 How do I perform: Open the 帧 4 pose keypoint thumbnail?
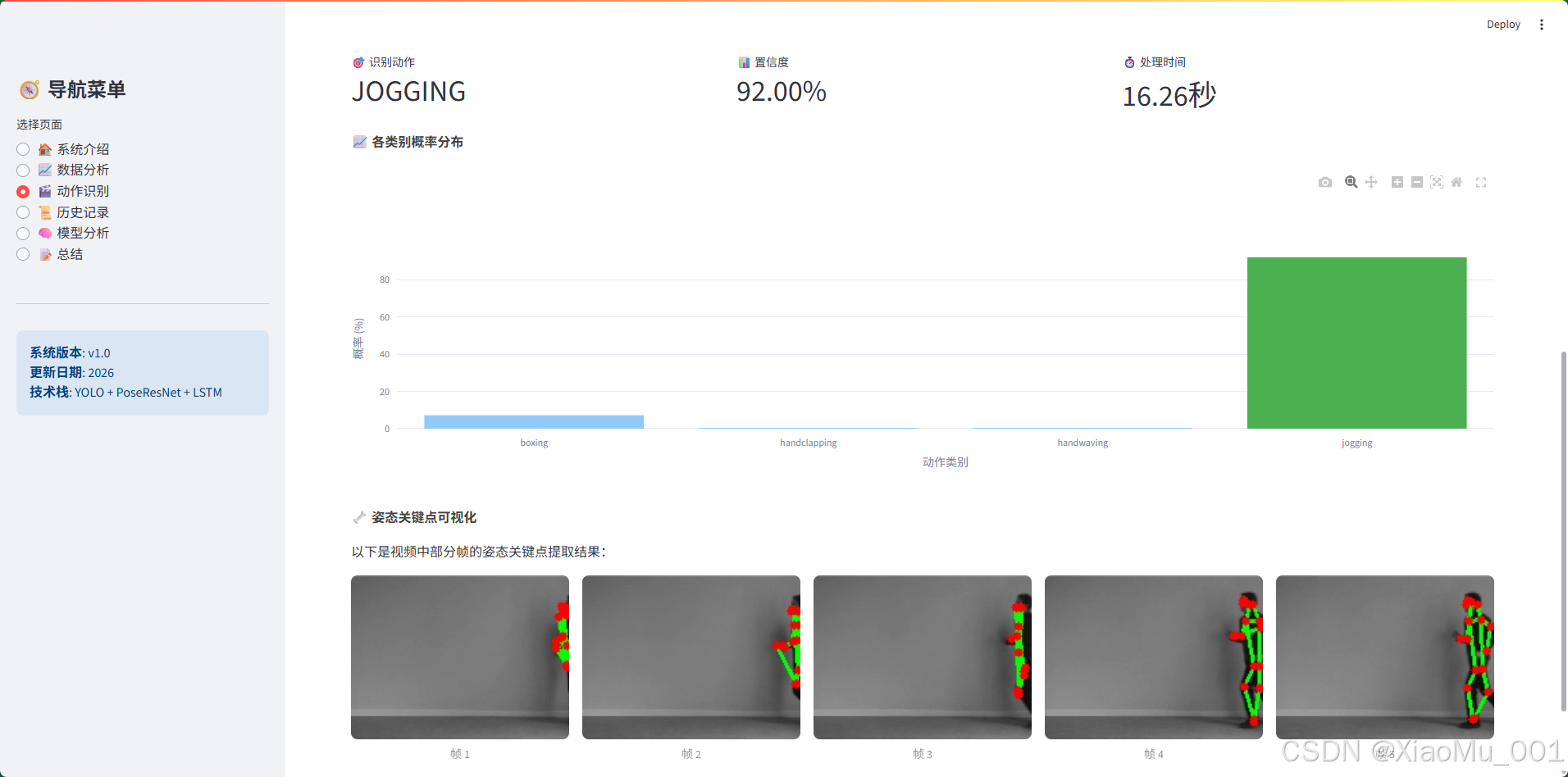[1154, 657]
